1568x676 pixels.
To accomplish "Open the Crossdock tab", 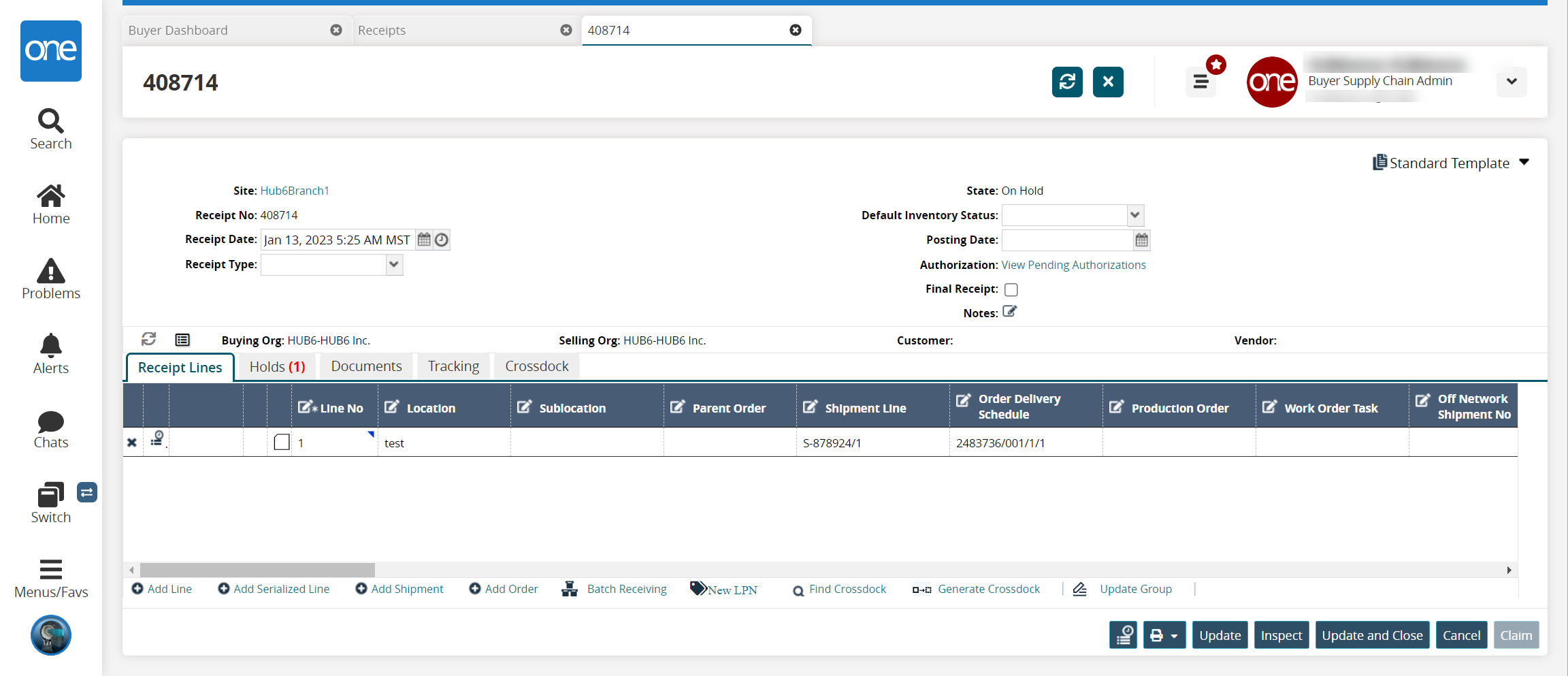I will (x=537, y=366).
